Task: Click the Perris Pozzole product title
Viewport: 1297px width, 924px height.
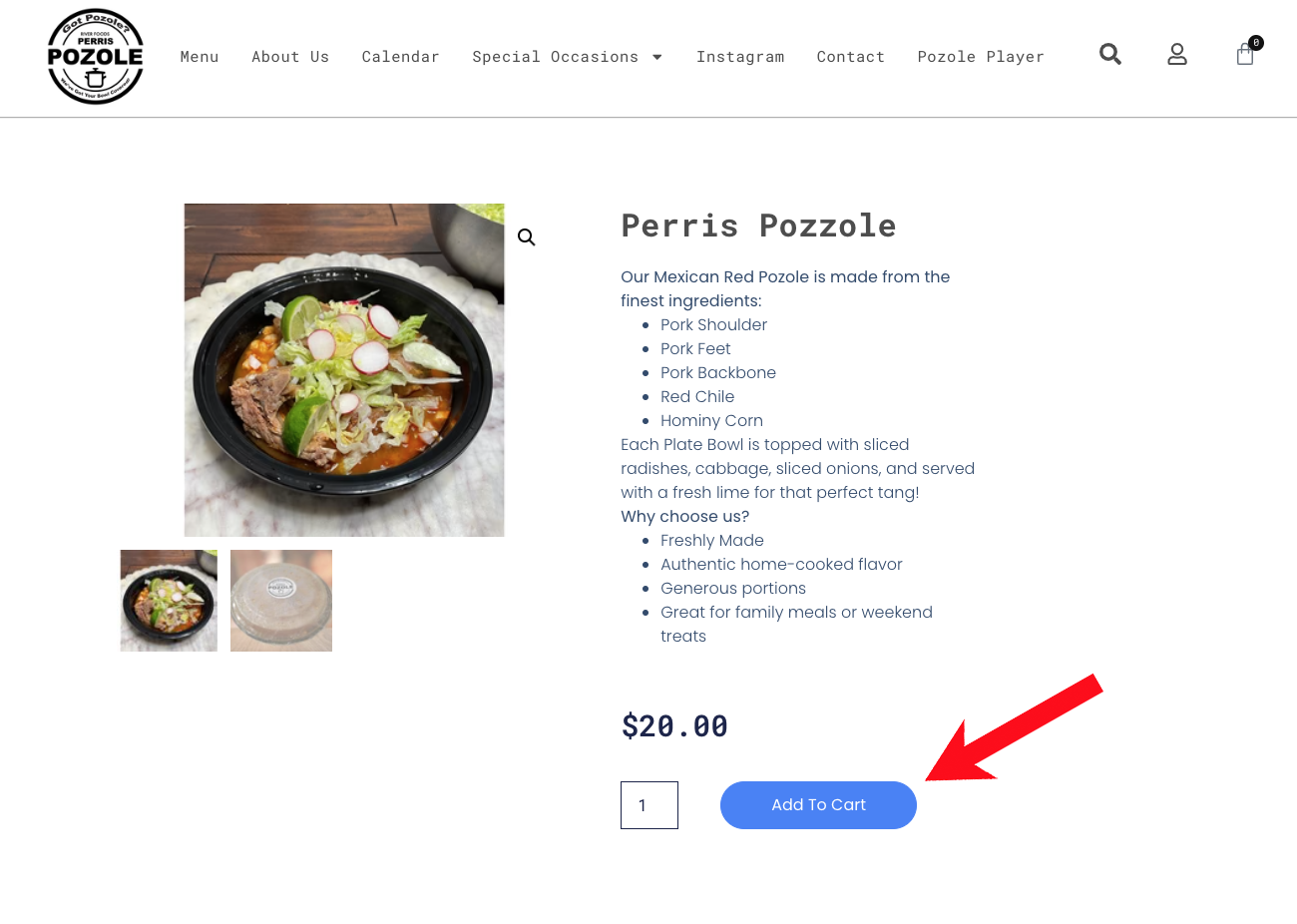Action: pos(758,227)
